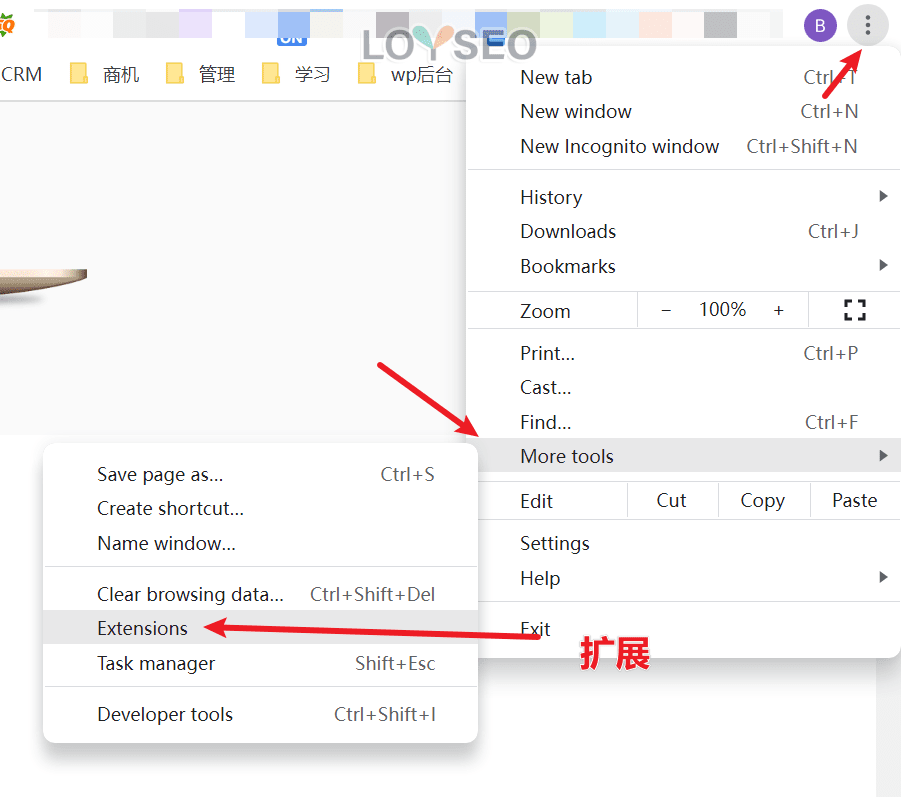Open Clear browsing data

click(x=191, y=594)
